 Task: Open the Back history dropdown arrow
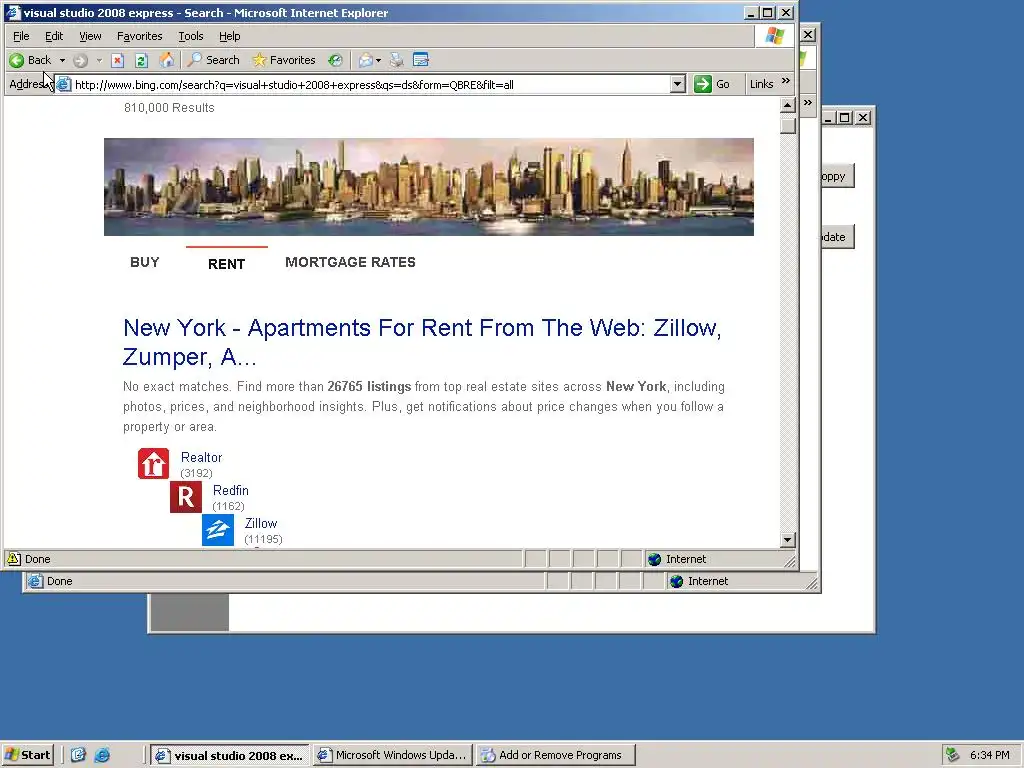[62, 60]
